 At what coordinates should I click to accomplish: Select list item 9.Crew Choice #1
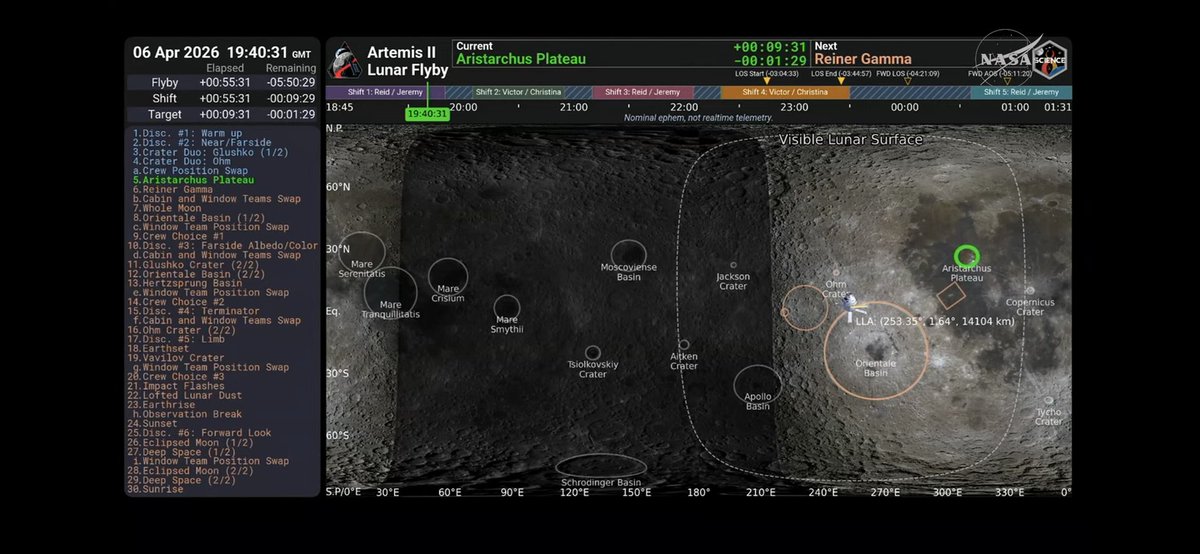click(x=178, y=236)
